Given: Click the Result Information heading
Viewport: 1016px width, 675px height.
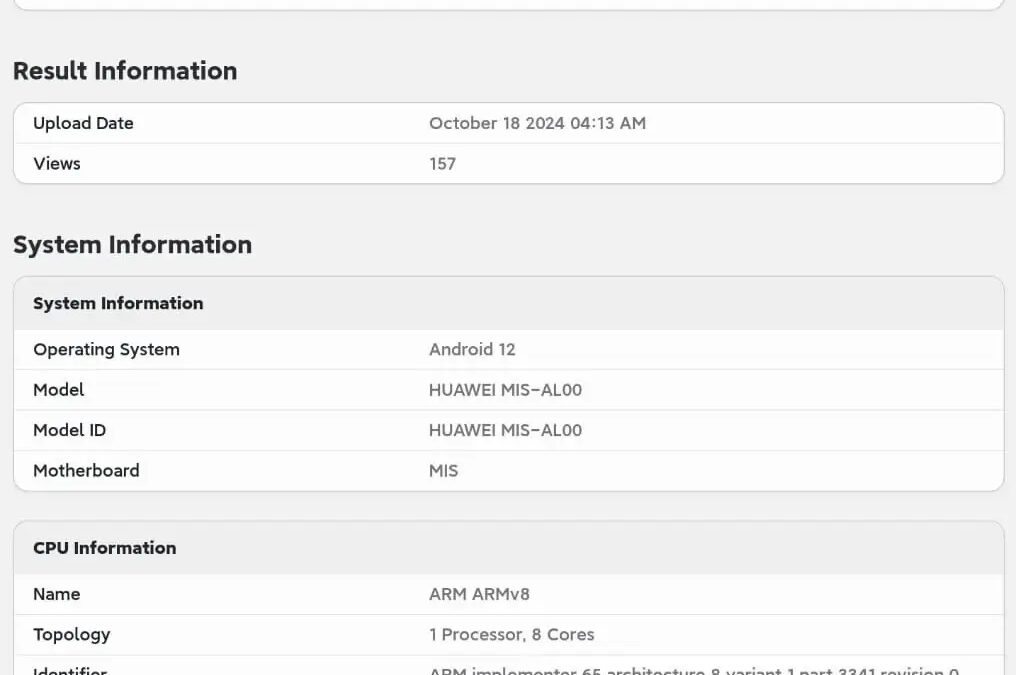Looking at the screenshot, I should (x=125, y=70).
